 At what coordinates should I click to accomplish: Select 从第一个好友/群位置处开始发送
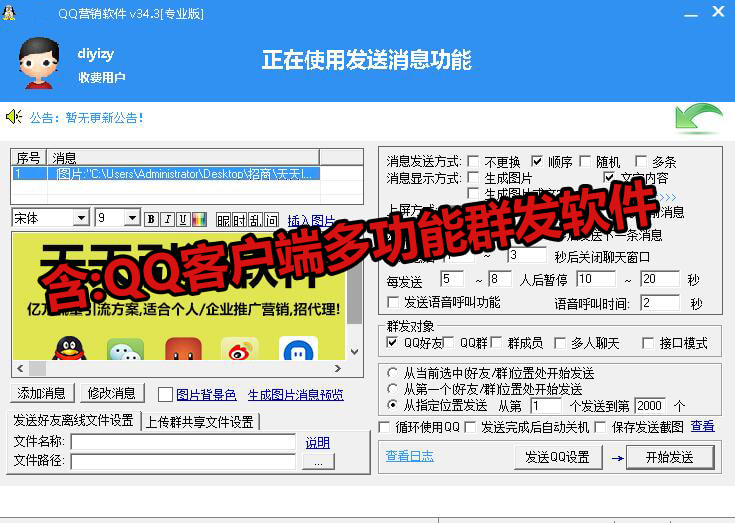point(392,389)
